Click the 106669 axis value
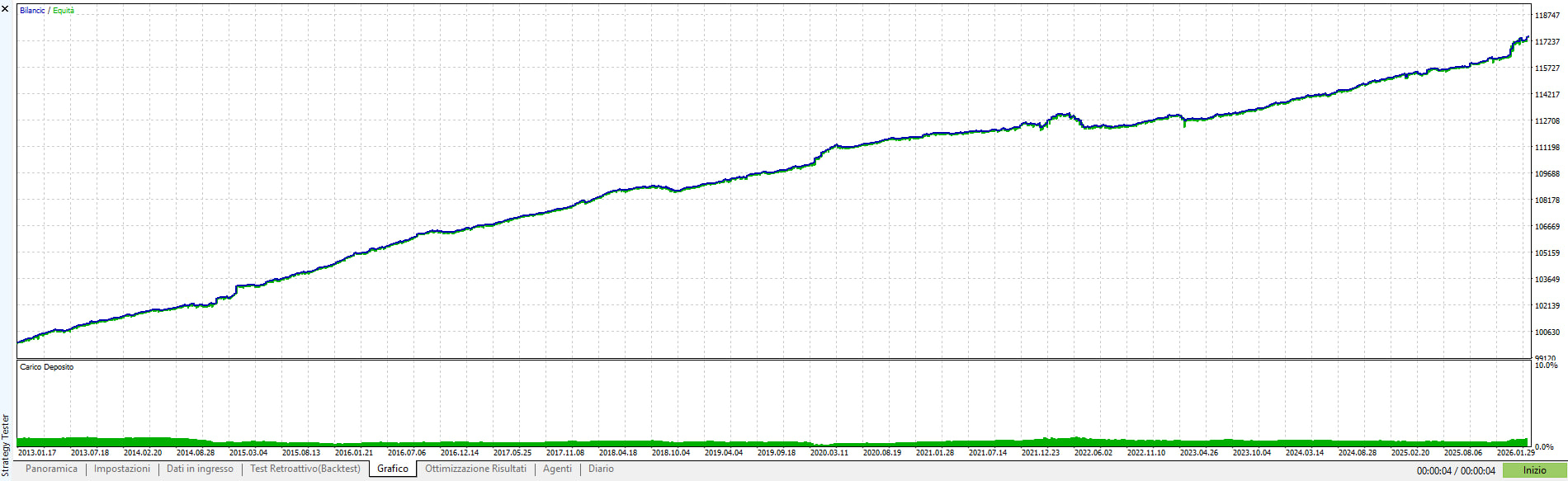 point(1547,226)
